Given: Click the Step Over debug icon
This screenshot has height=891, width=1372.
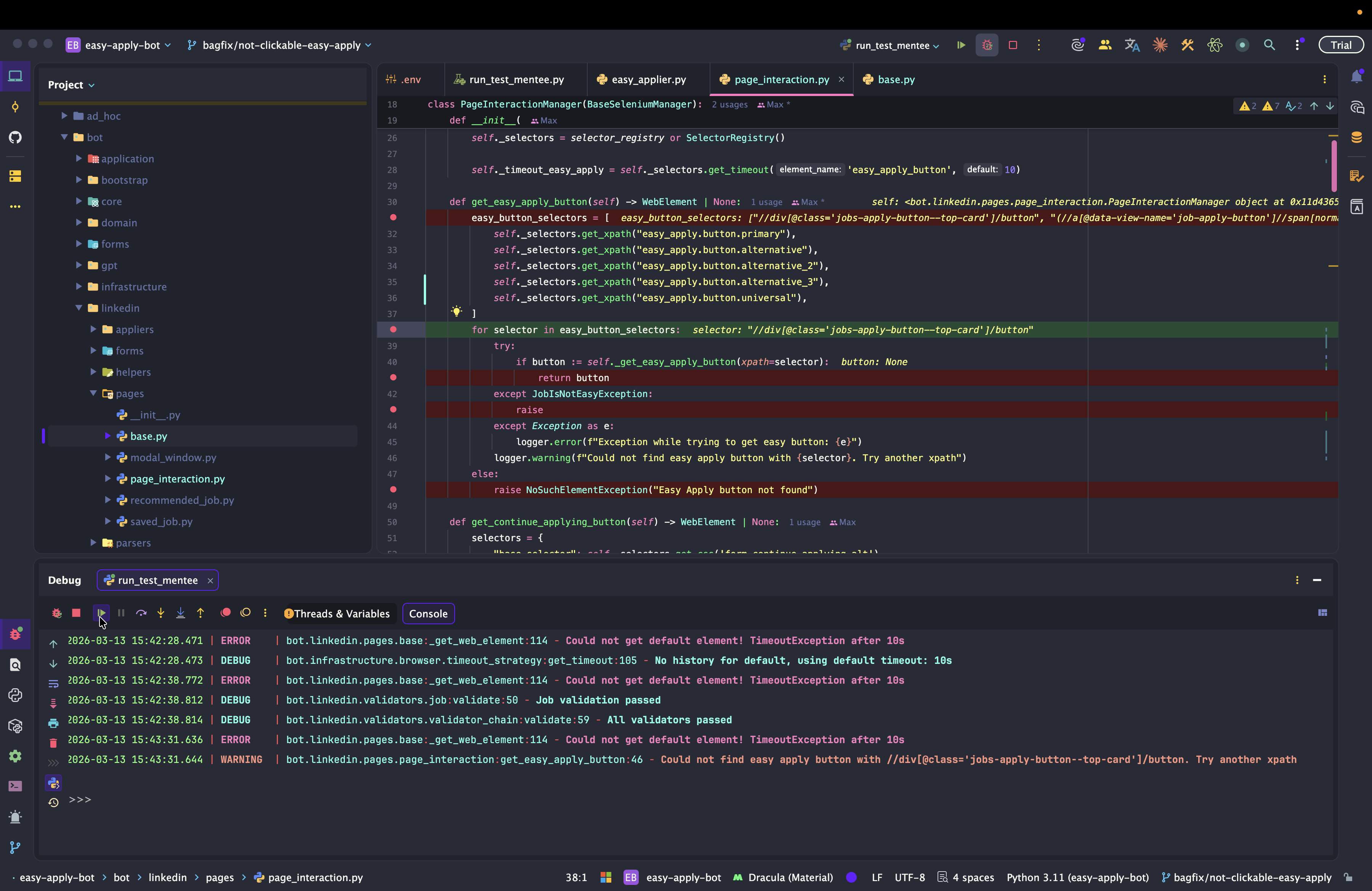Looking at the screenshot, I should click(x=141, y=613).
